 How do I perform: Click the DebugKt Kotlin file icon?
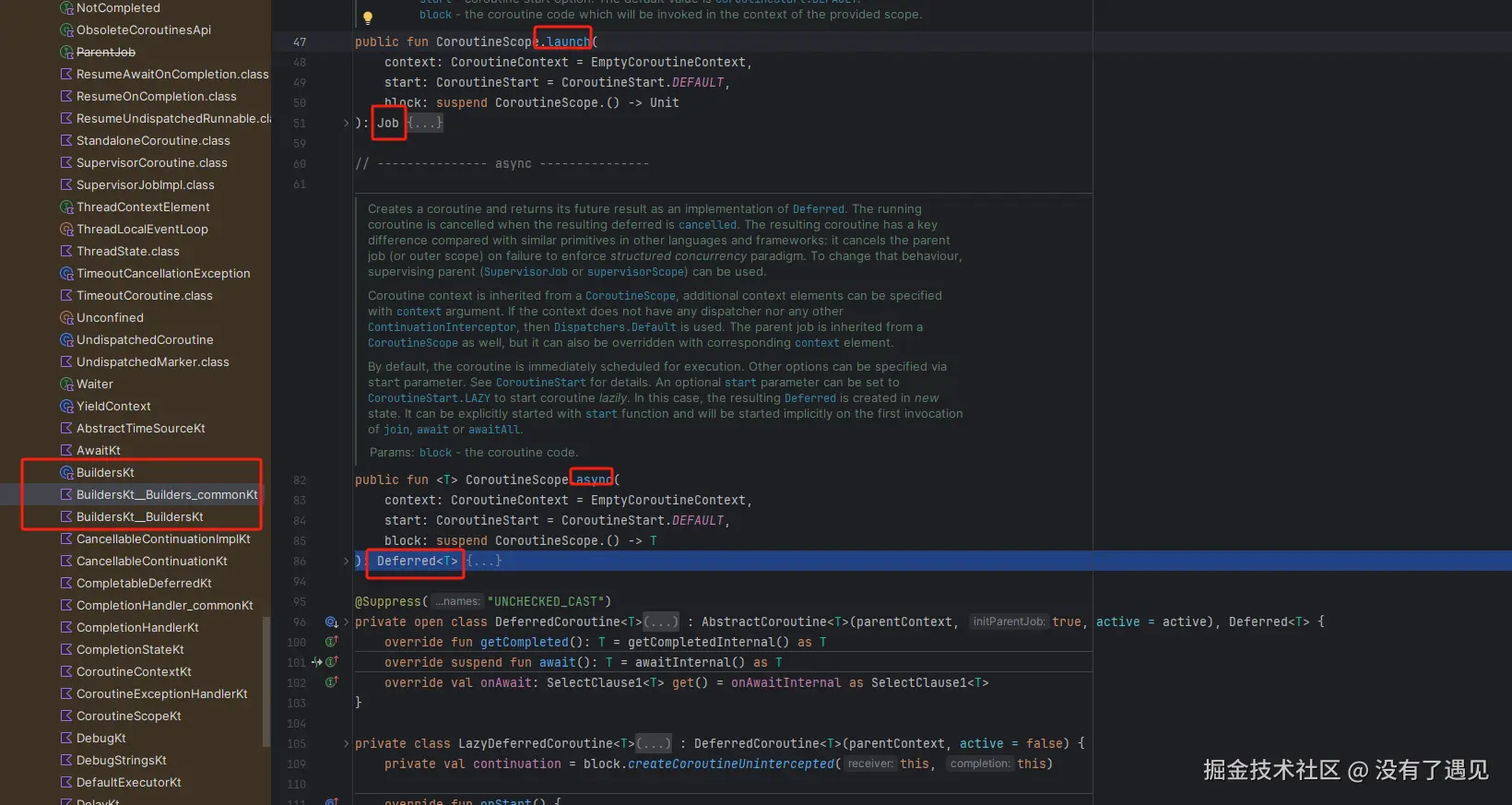coord(66,738)
